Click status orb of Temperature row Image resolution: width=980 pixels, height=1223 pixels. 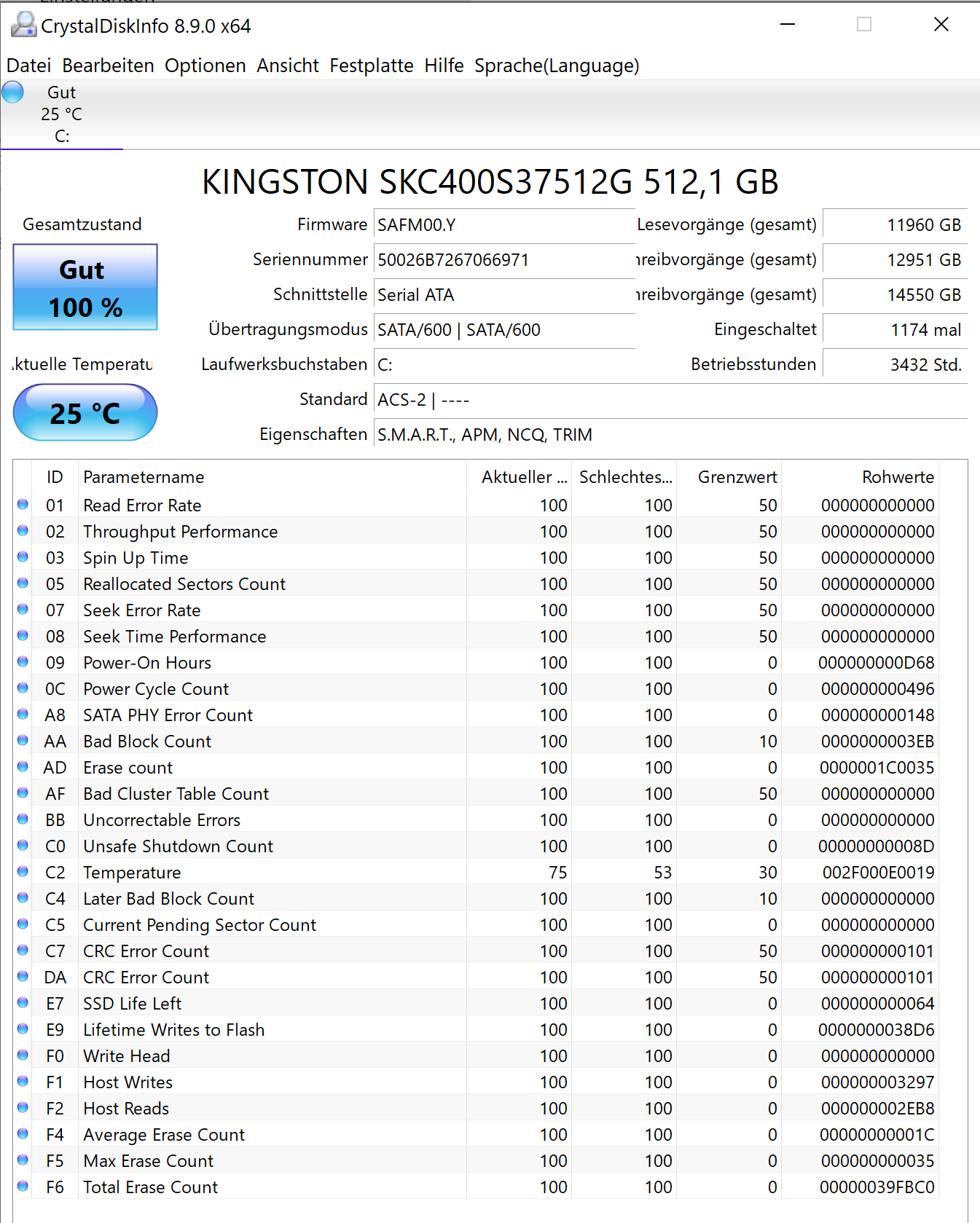coord(23,871)
